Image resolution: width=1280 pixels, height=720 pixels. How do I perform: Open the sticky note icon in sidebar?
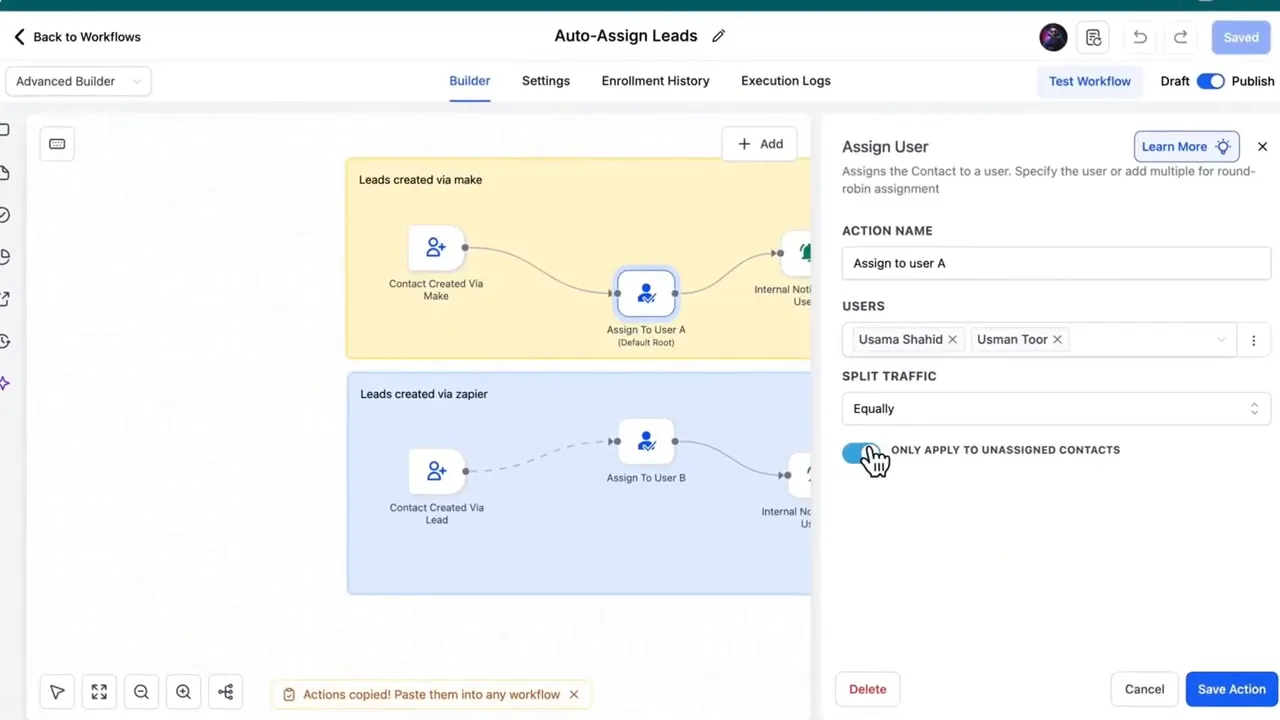tap(5, 173)
